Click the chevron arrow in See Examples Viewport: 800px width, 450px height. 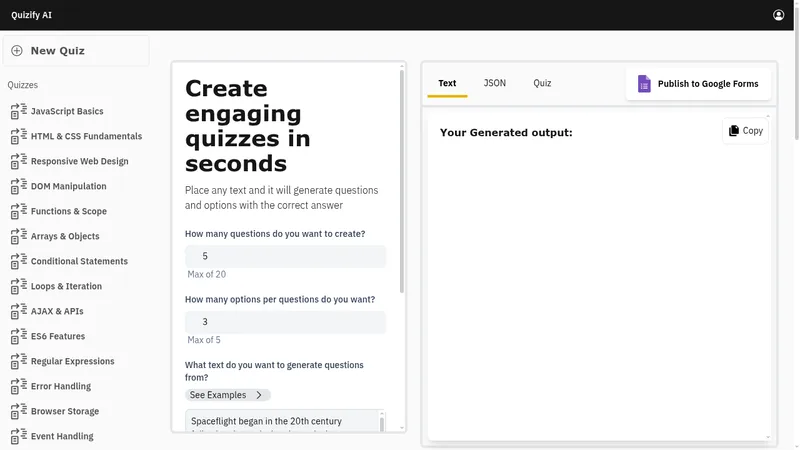coord(259,395)
